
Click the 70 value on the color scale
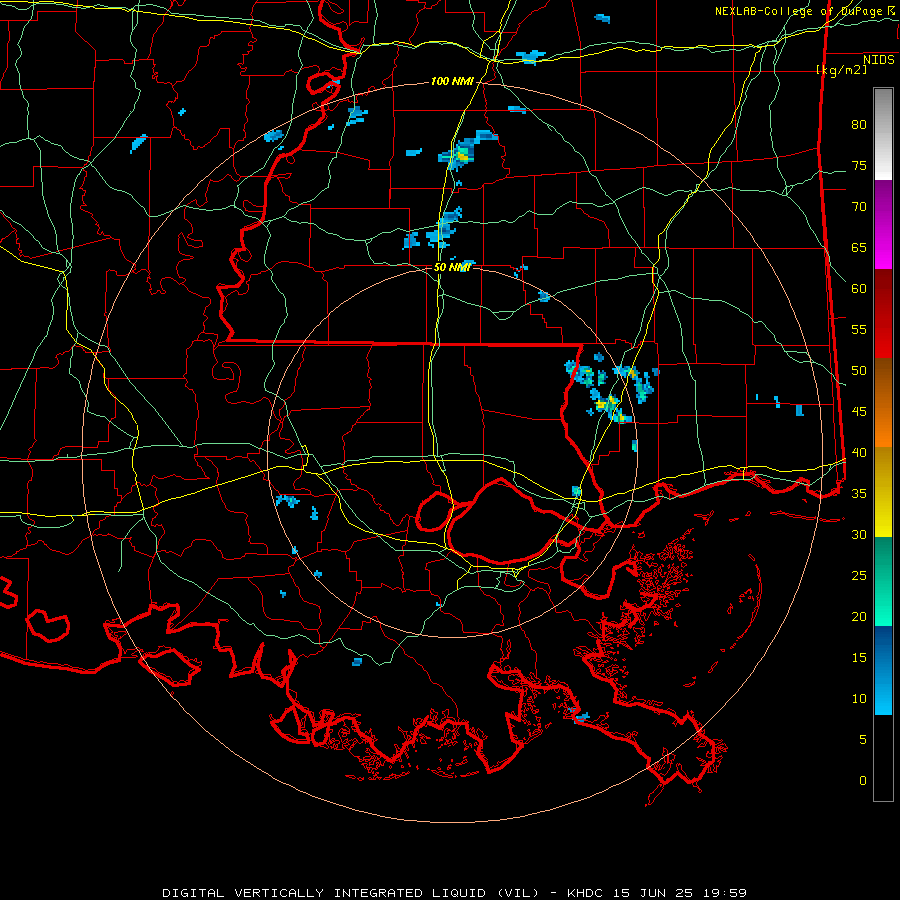(859, 207)
